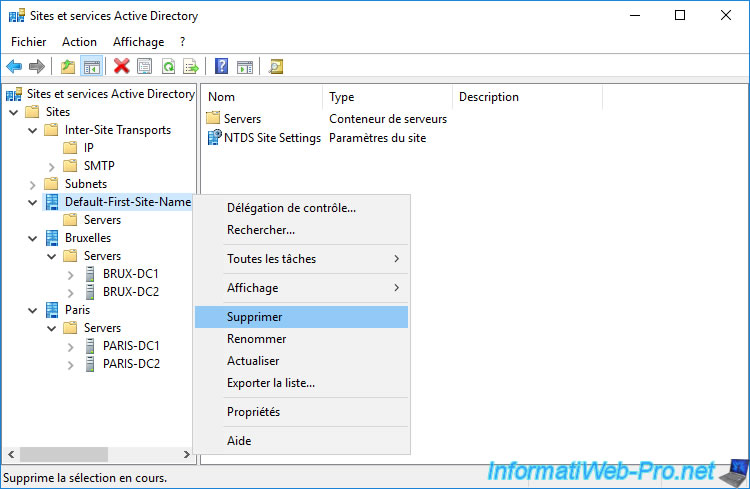Click the red X delete toolbar icon

pos(122,67)
